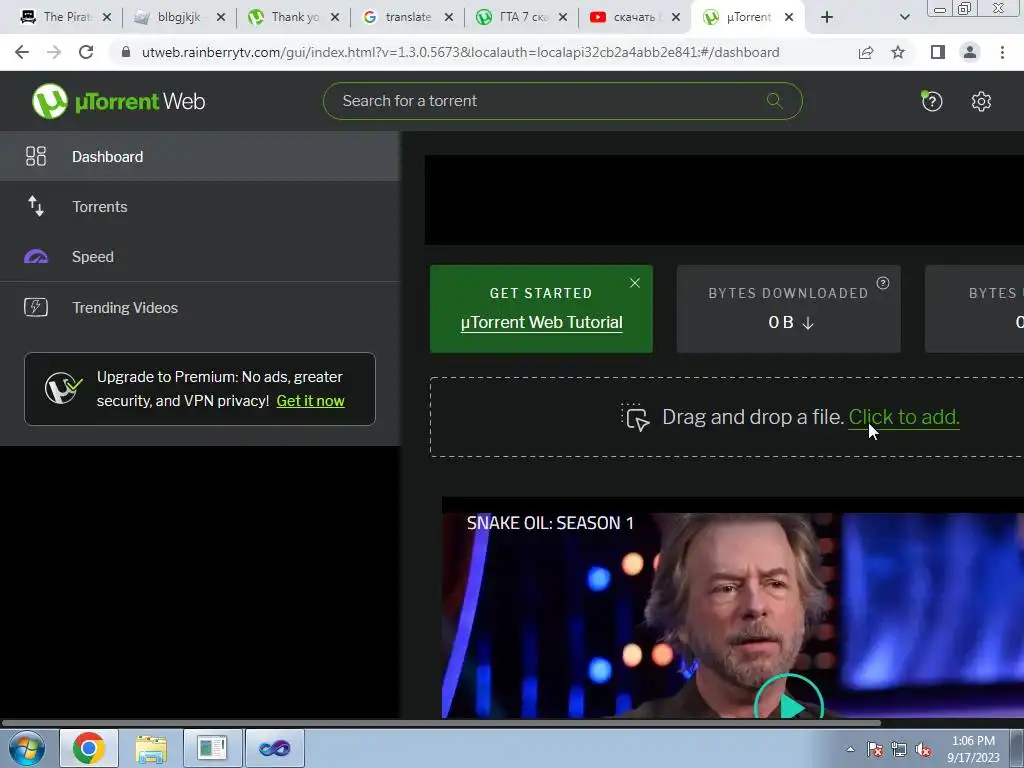
Task: Select Dashboard in the sidebar
Action: (x=200, y=156)
